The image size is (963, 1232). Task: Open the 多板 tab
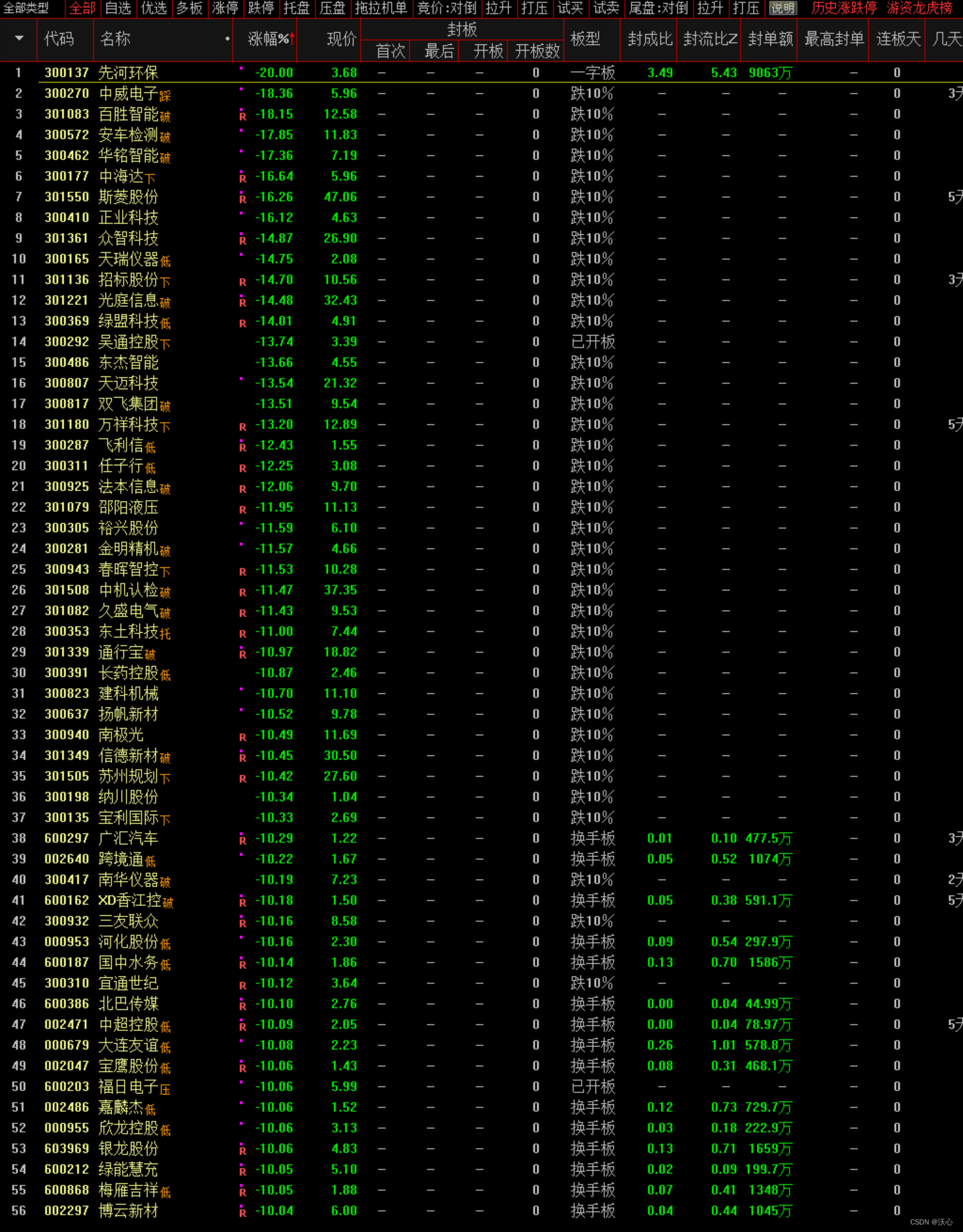[x=189, y=8]
